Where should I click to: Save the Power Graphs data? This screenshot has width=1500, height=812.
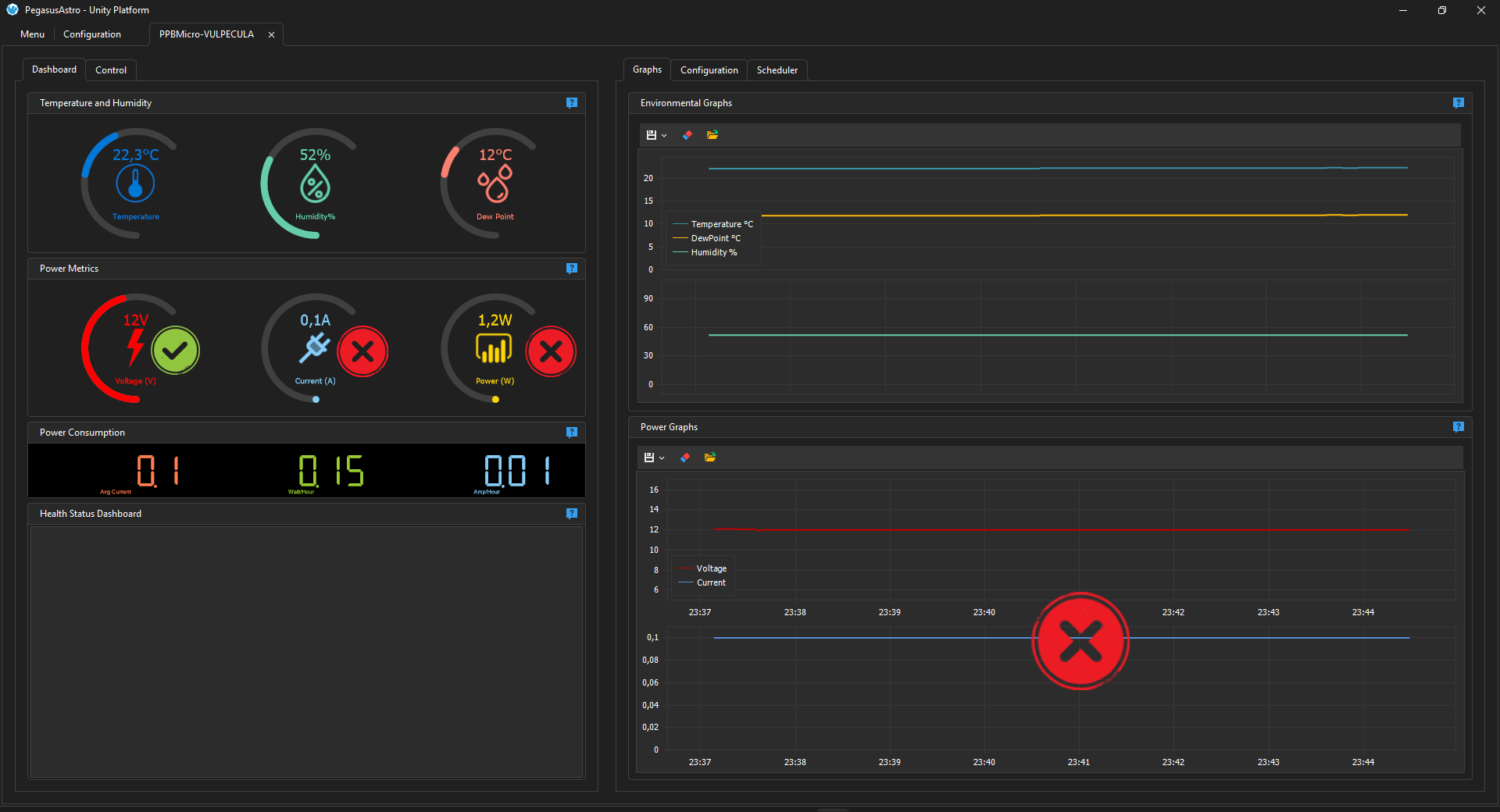click(x=649, y=458)
